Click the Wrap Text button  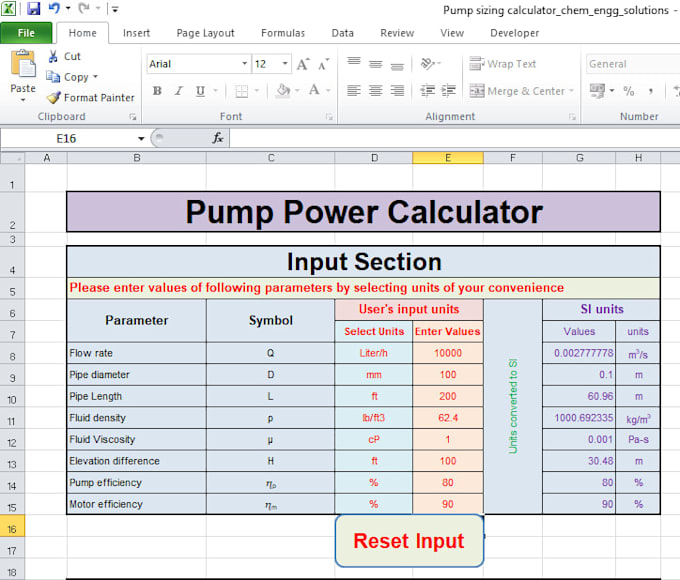click(503, 64)
